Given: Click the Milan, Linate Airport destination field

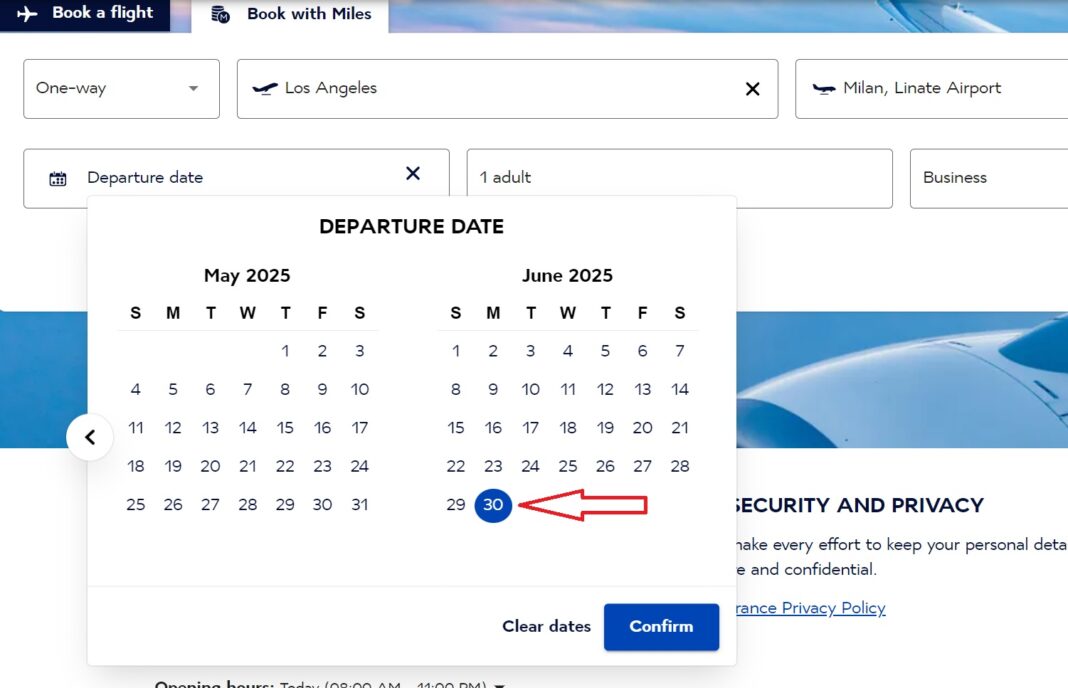Looking at the screenshot, I should tap(930, 88).
